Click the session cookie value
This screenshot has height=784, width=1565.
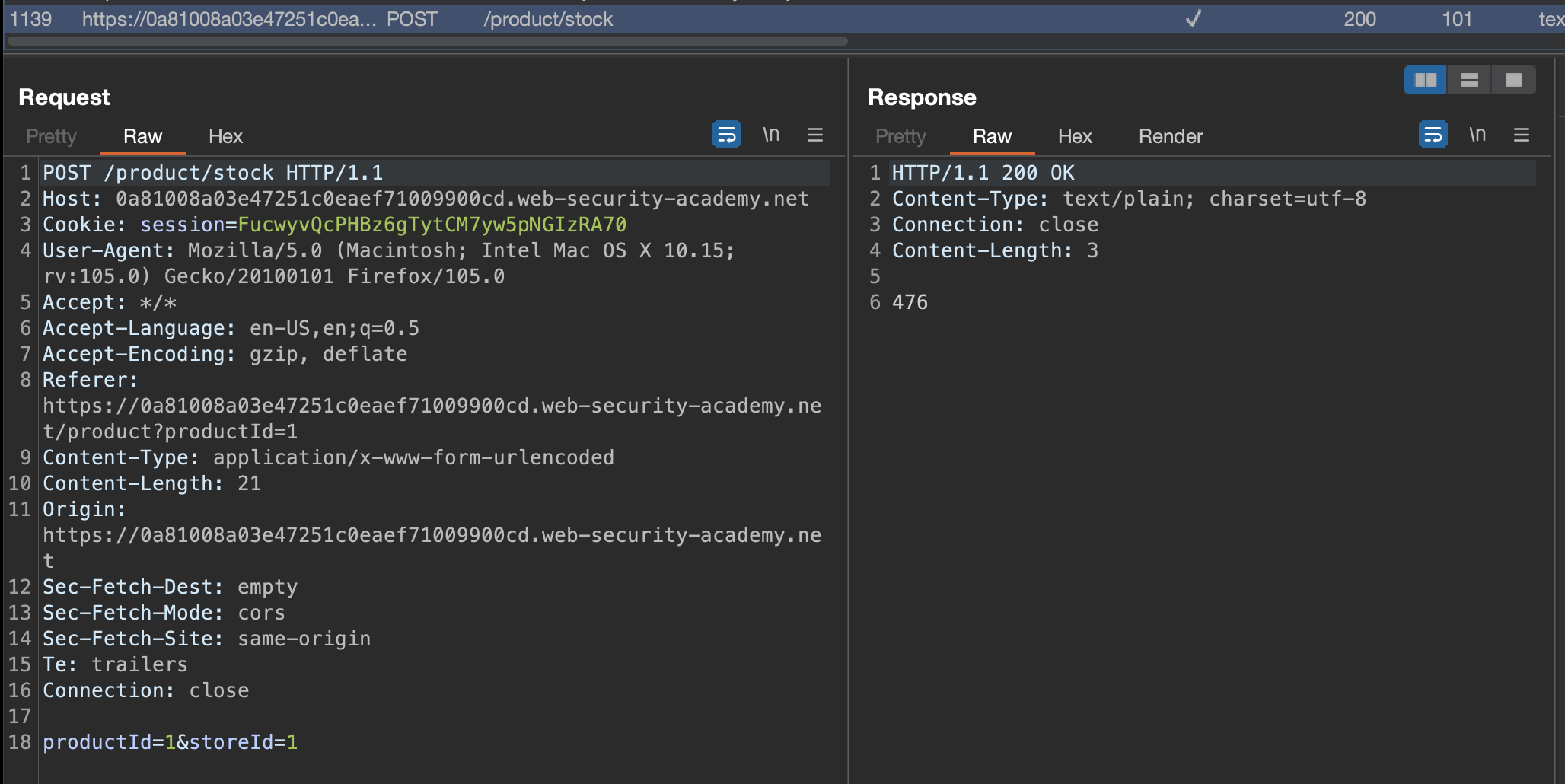pyautogui.click(x=432, y=225)
